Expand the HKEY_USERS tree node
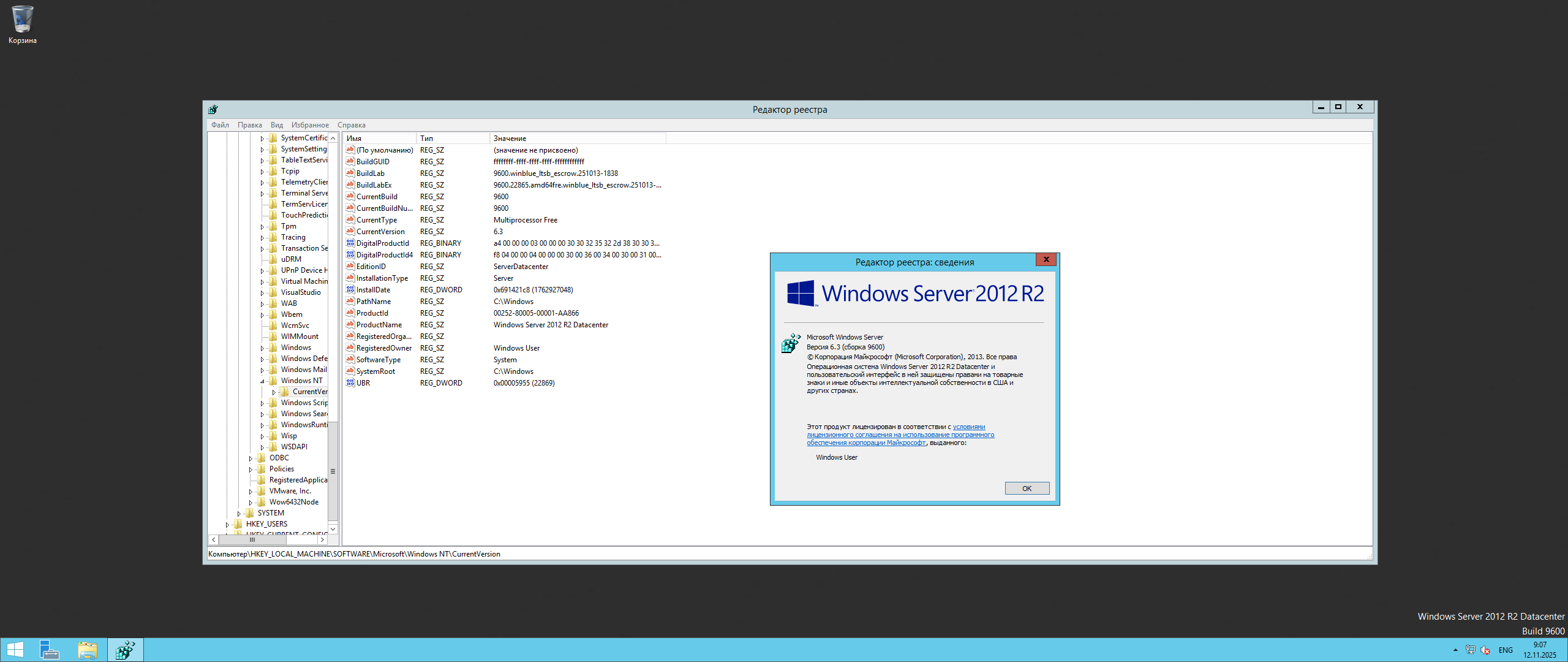1568x662 pixels. pyautogui.click(x=227, y=525)
